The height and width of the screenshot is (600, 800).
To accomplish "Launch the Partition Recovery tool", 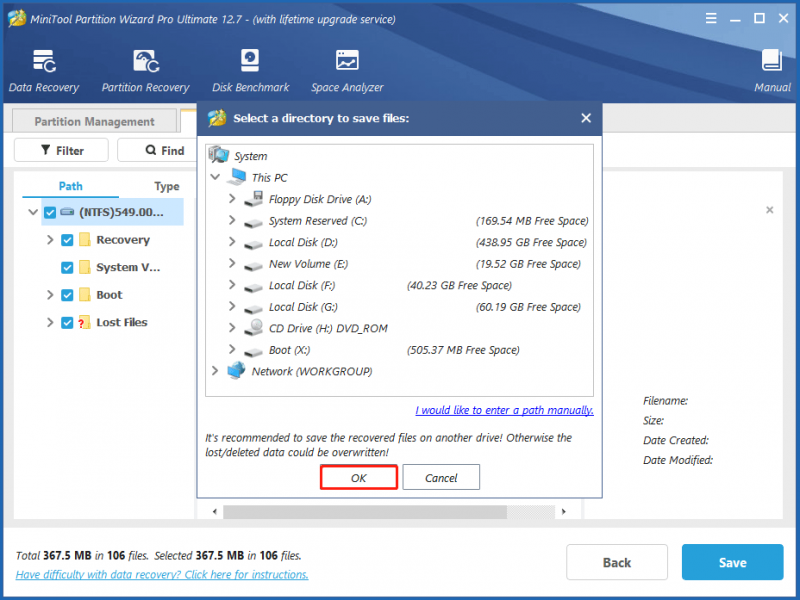I will (x=145, y=71).
